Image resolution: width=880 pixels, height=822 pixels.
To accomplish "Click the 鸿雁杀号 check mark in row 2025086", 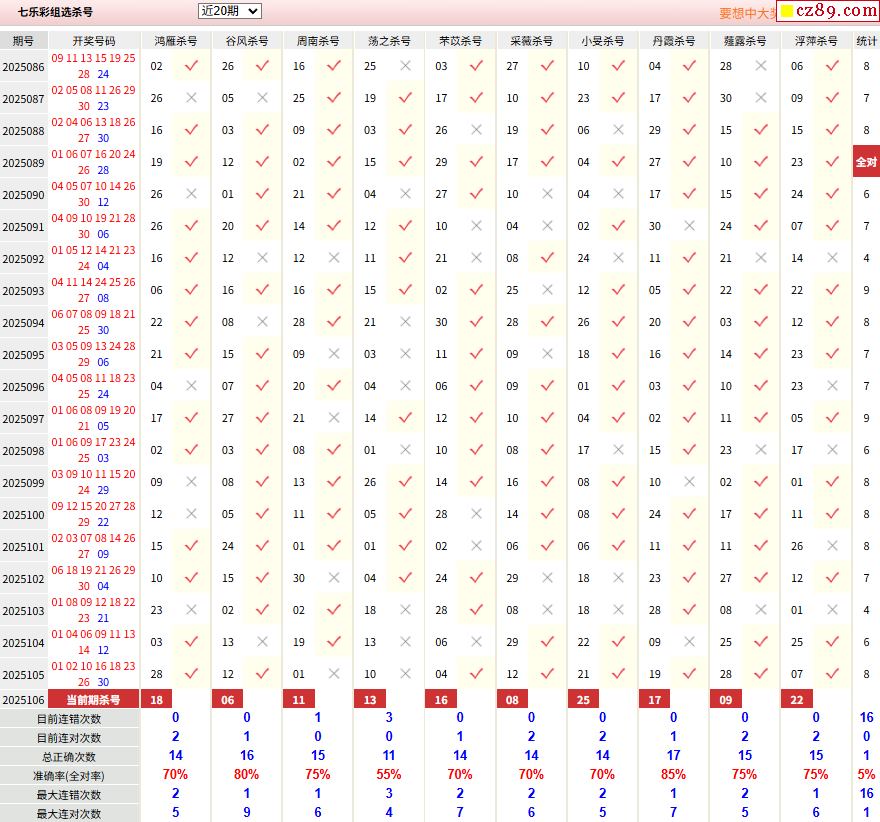I will pos(191,66).
